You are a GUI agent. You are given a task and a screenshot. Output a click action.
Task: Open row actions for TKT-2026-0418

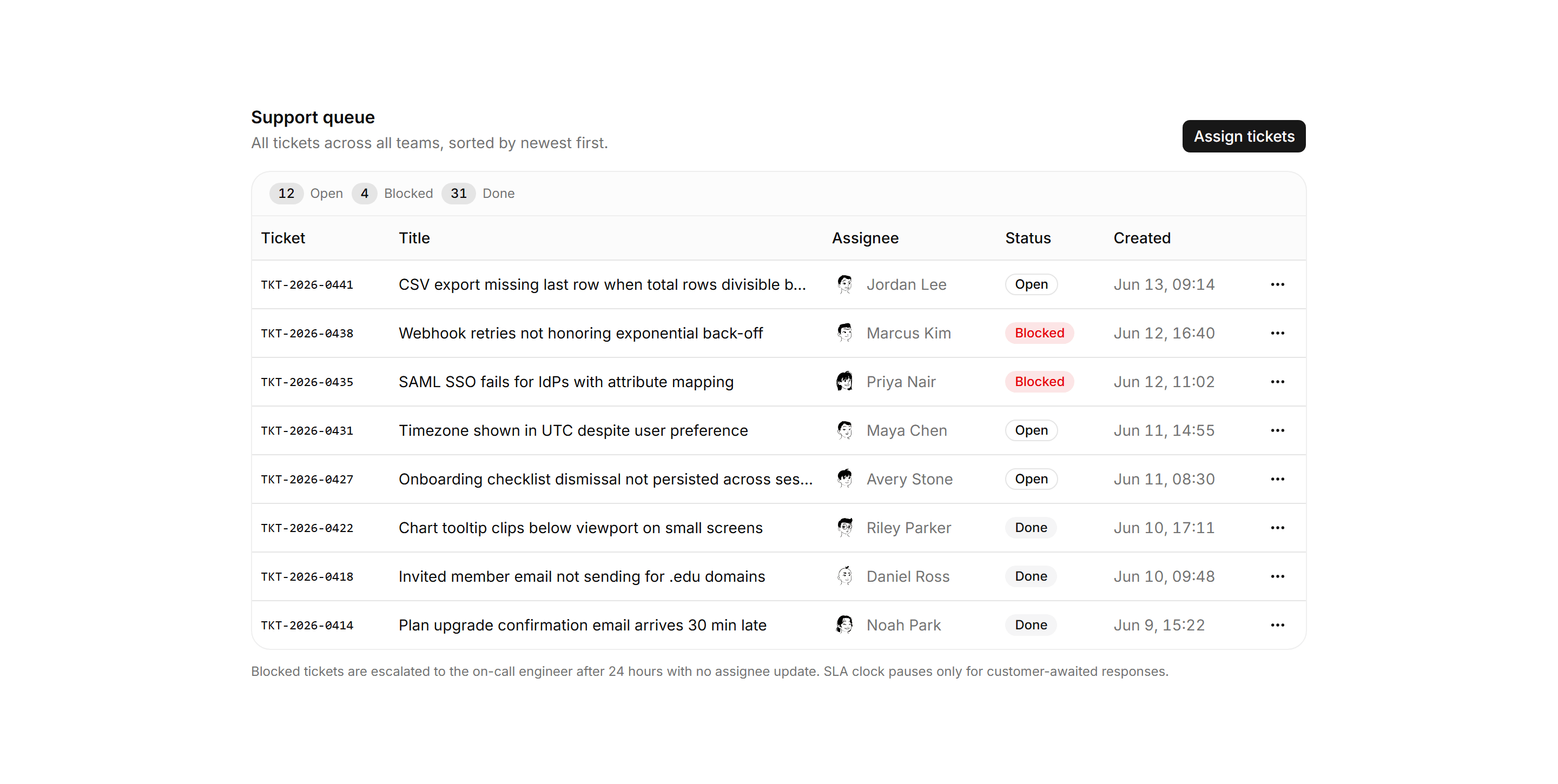click(x=1277, y=577)
